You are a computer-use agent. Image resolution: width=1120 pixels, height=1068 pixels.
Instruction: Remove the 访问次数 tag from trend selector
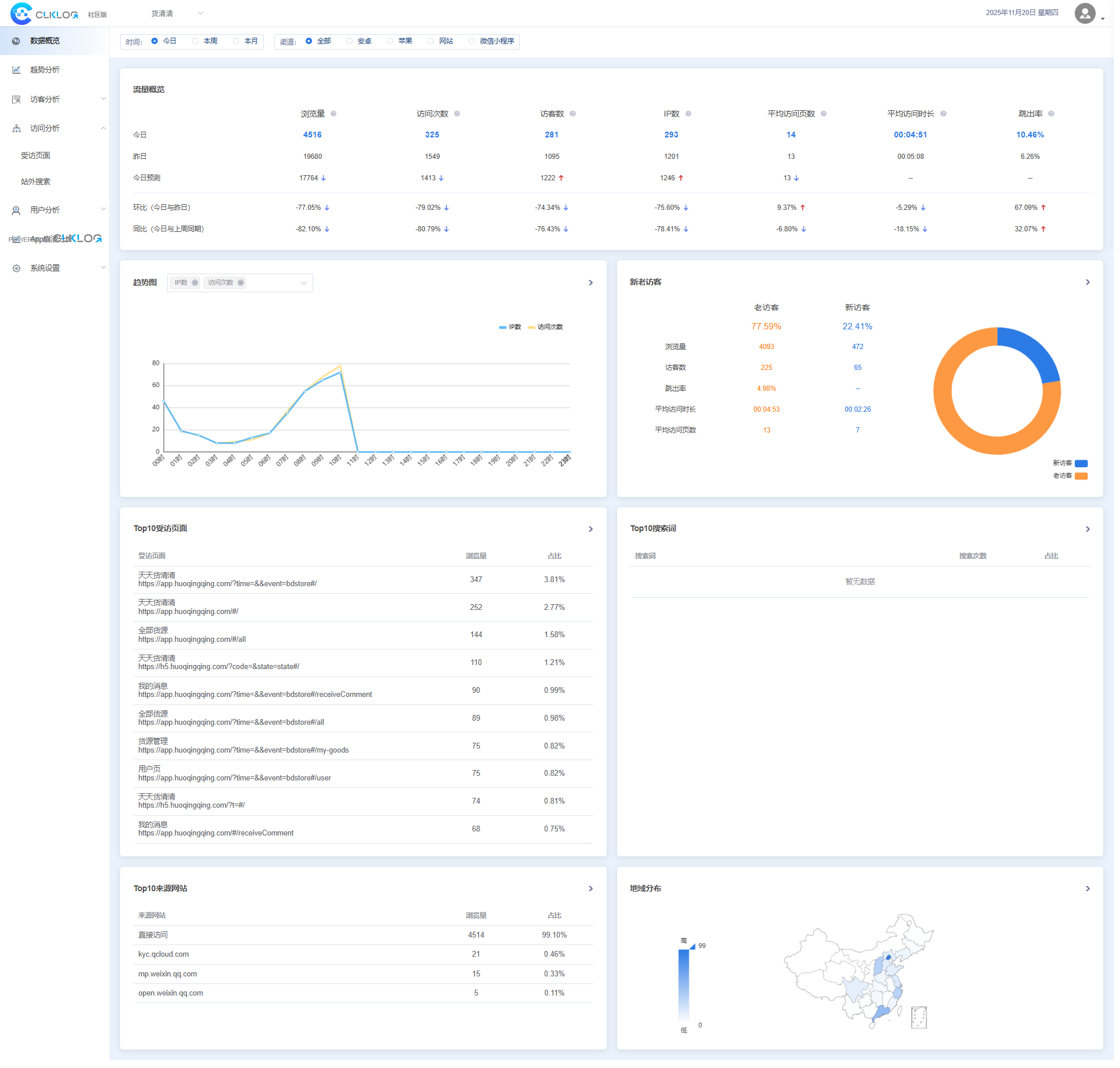coord(241,283)
